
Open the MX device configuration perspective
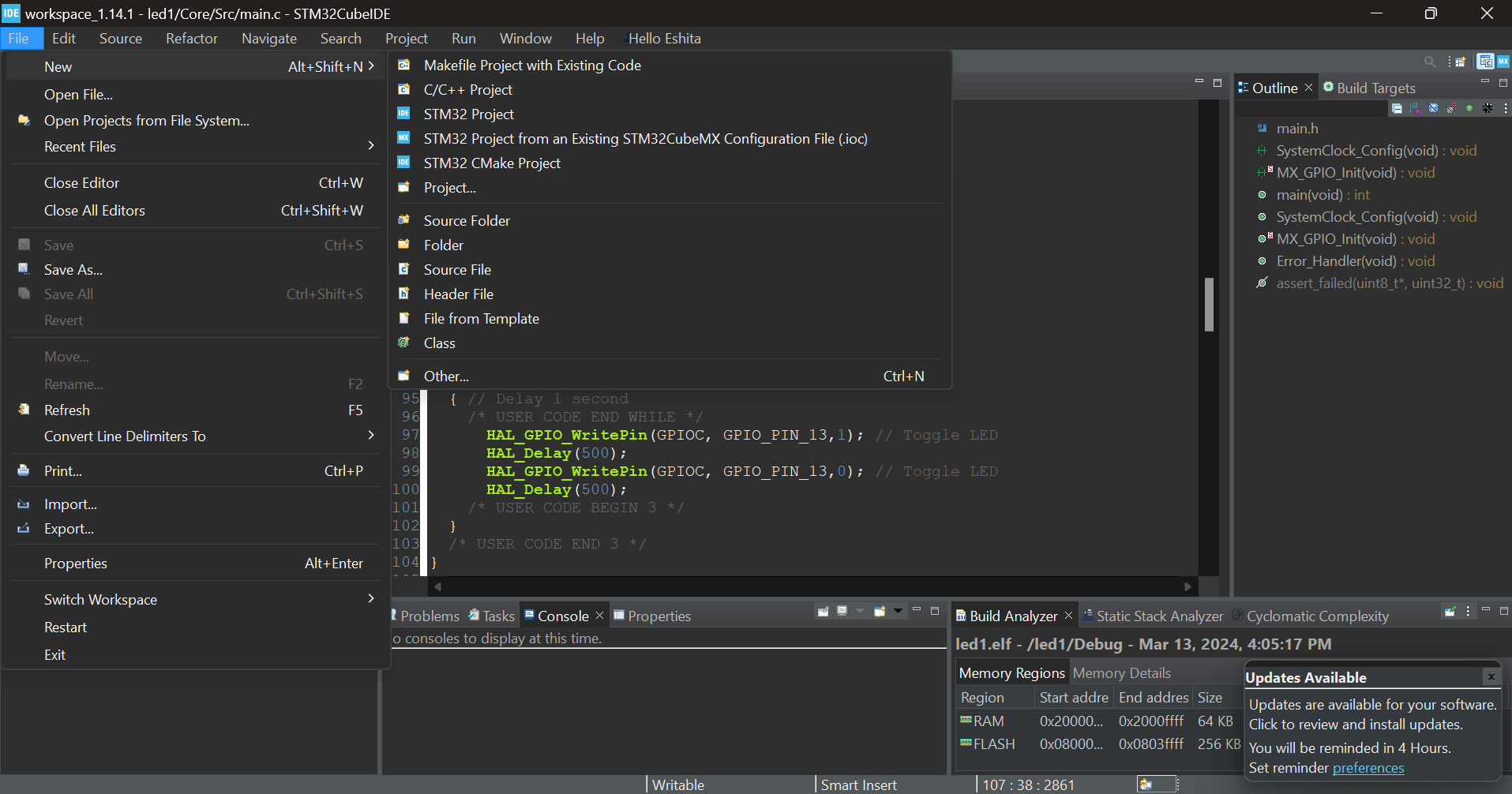(1503, 62)
